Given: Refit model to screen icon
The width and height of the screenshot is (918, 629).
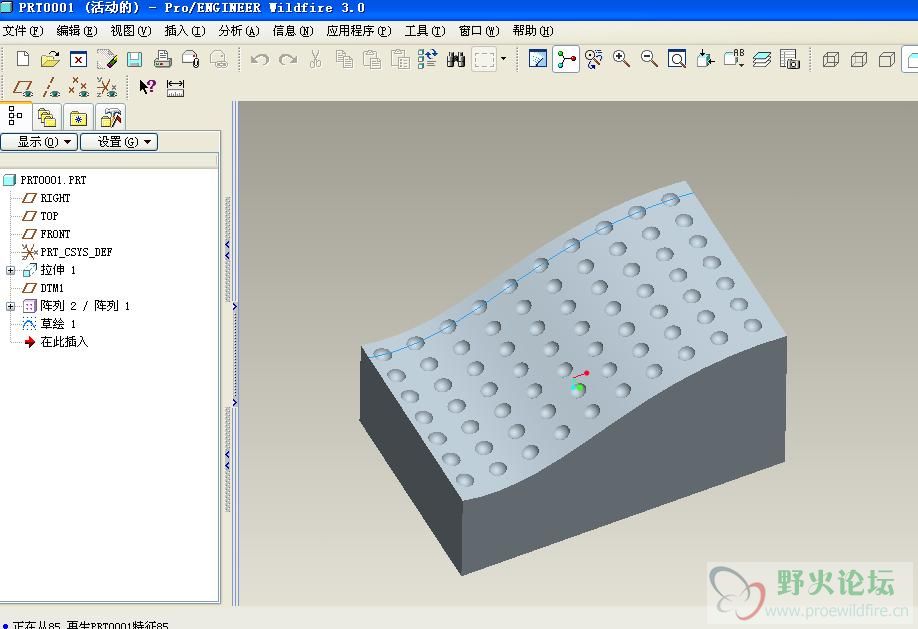Looking at the screenshot, I should 677,59.
